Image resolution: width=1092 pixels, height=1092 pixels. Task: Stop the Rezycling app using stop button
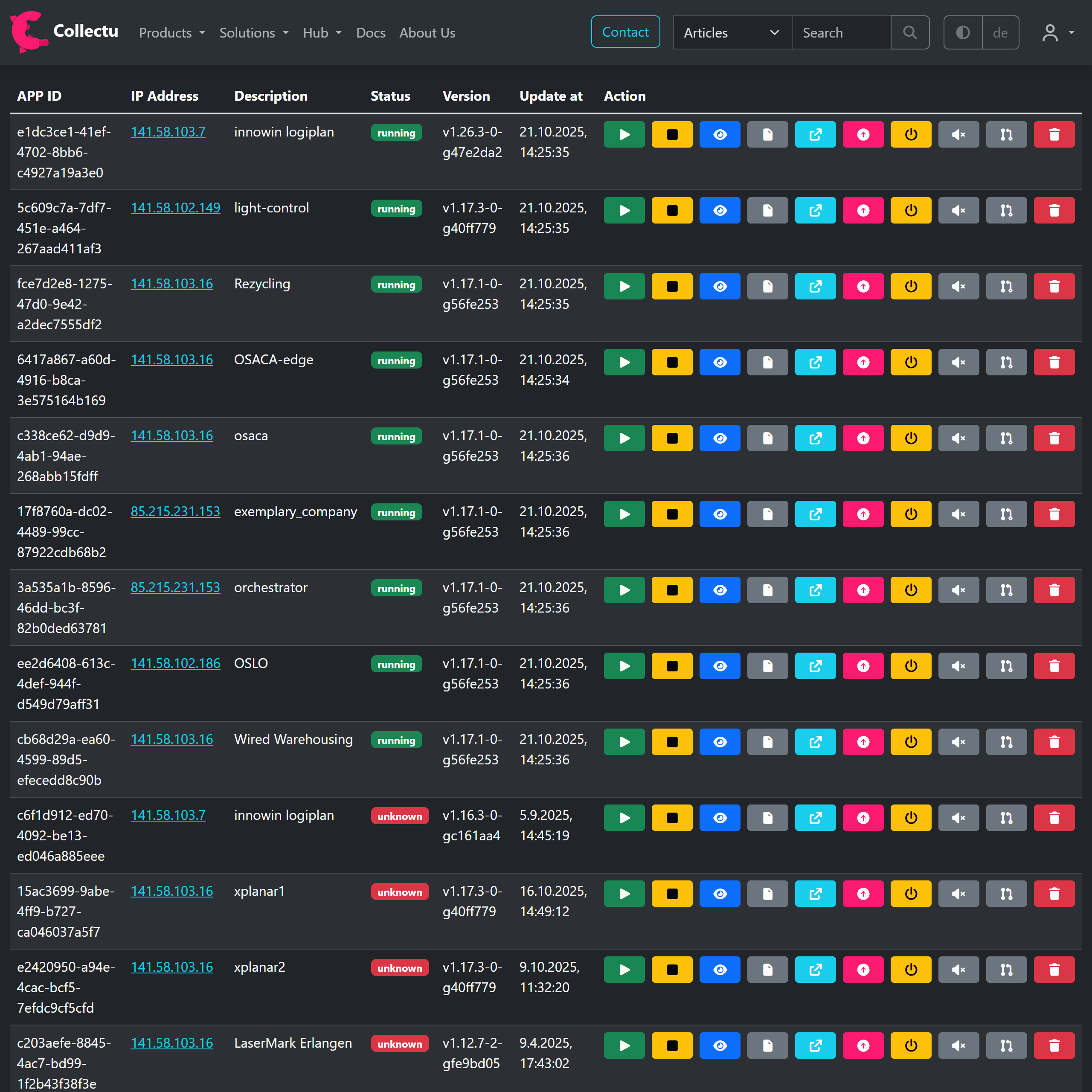(x=671, y=287)
